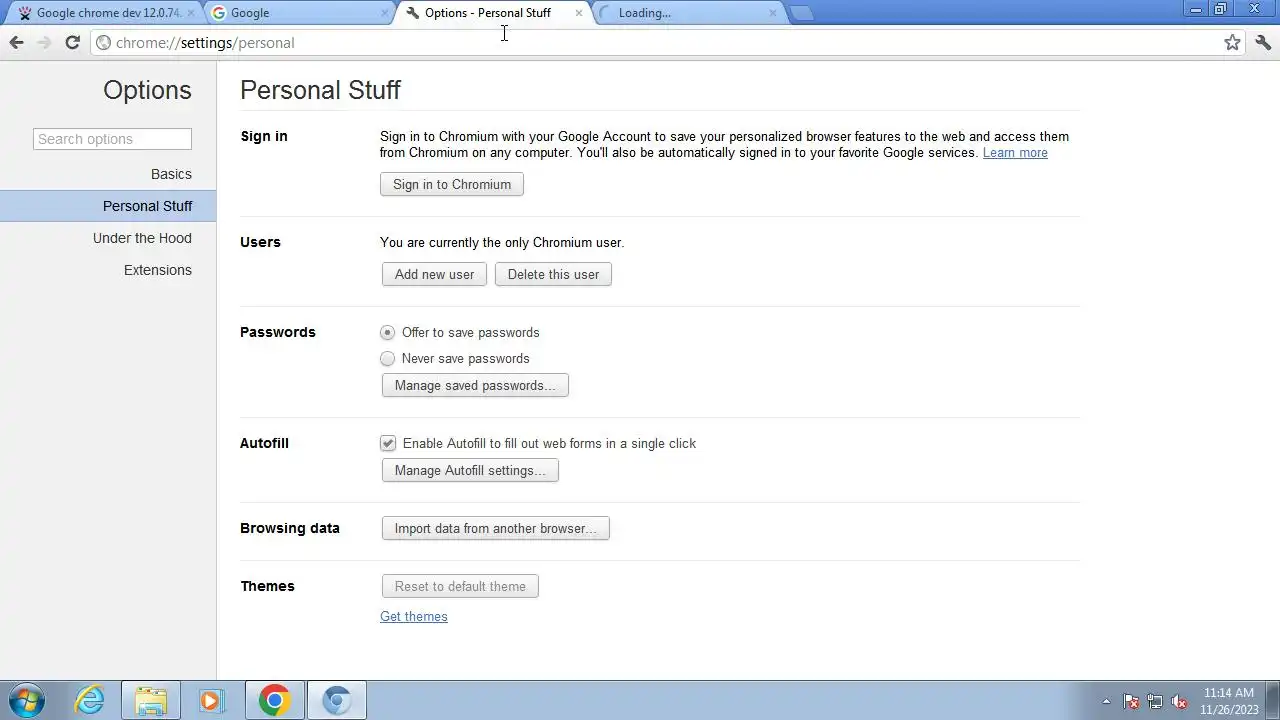1280x720 pixels.
Task: Select Personal Stuff in the sidebar
Action: pyautogui.click(x=108, y=206)
